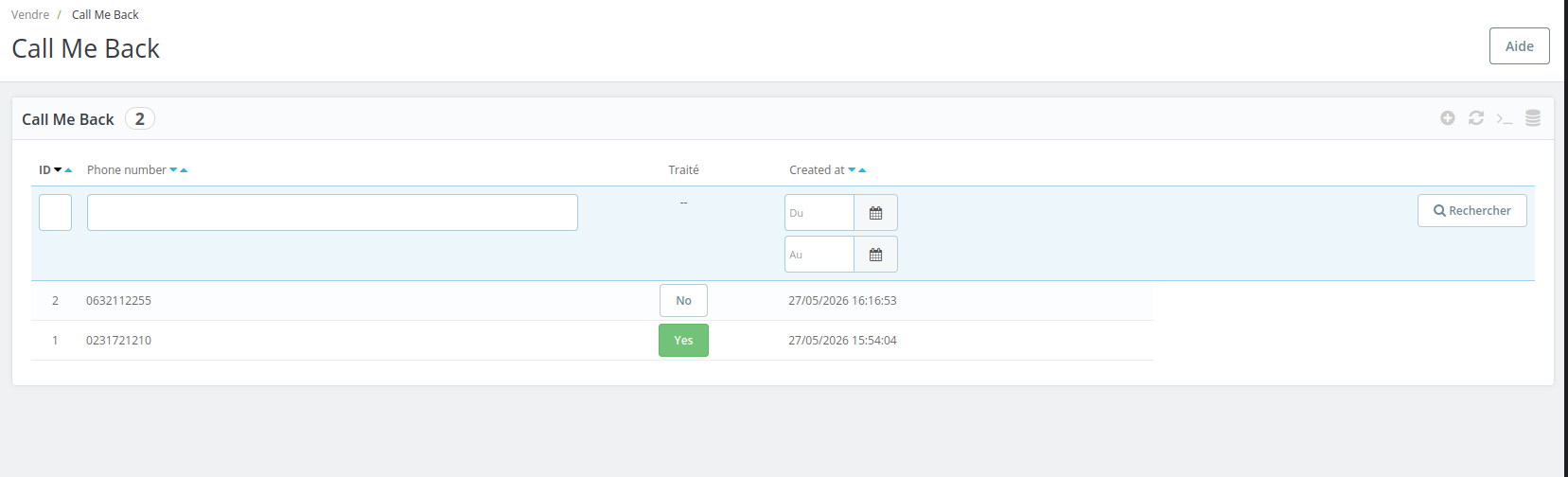Show the SQL query terminal icon
This screenshot has width=1568, height=477.
click(x=1505, y=118)
